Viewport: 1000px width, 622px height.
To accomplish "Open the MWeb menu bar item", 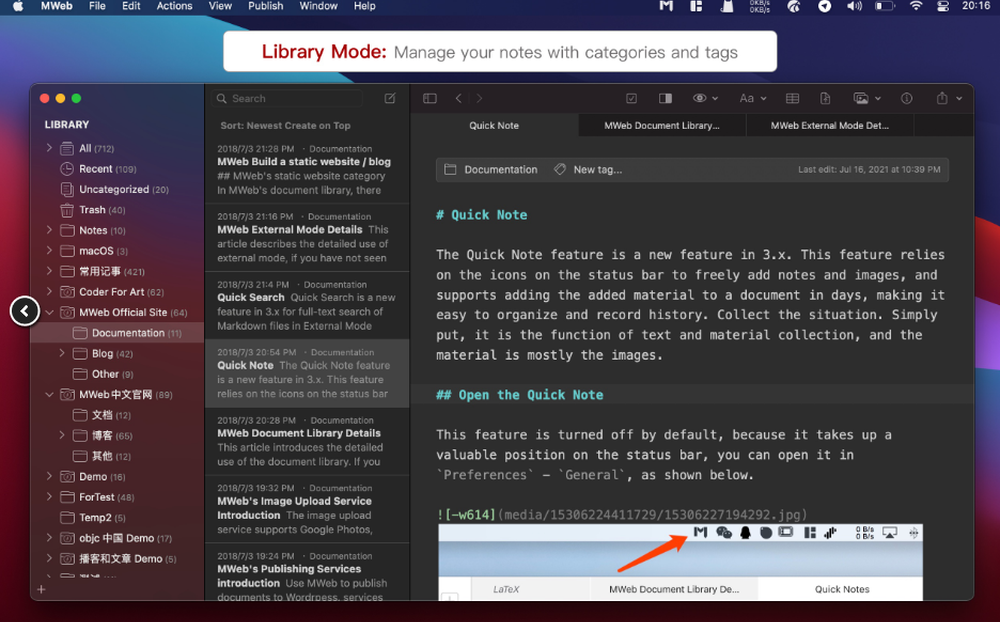I will point(57,6).
